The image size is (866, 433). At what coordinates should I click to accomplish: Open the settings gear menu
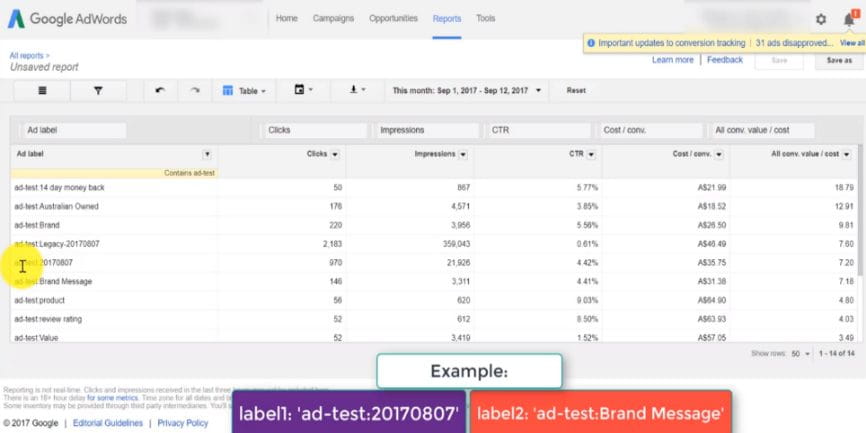tap(821, 19)
